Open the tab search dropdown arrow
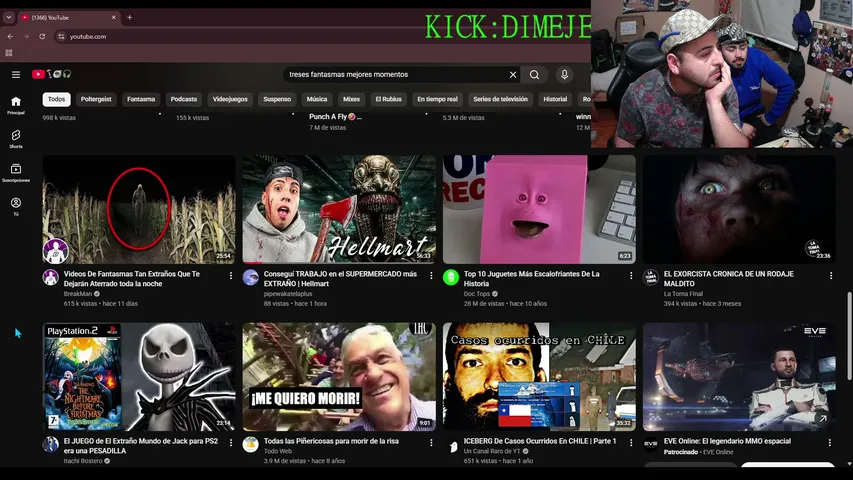Viewport: 853px width, 480px height. click(x=9, y=17)
